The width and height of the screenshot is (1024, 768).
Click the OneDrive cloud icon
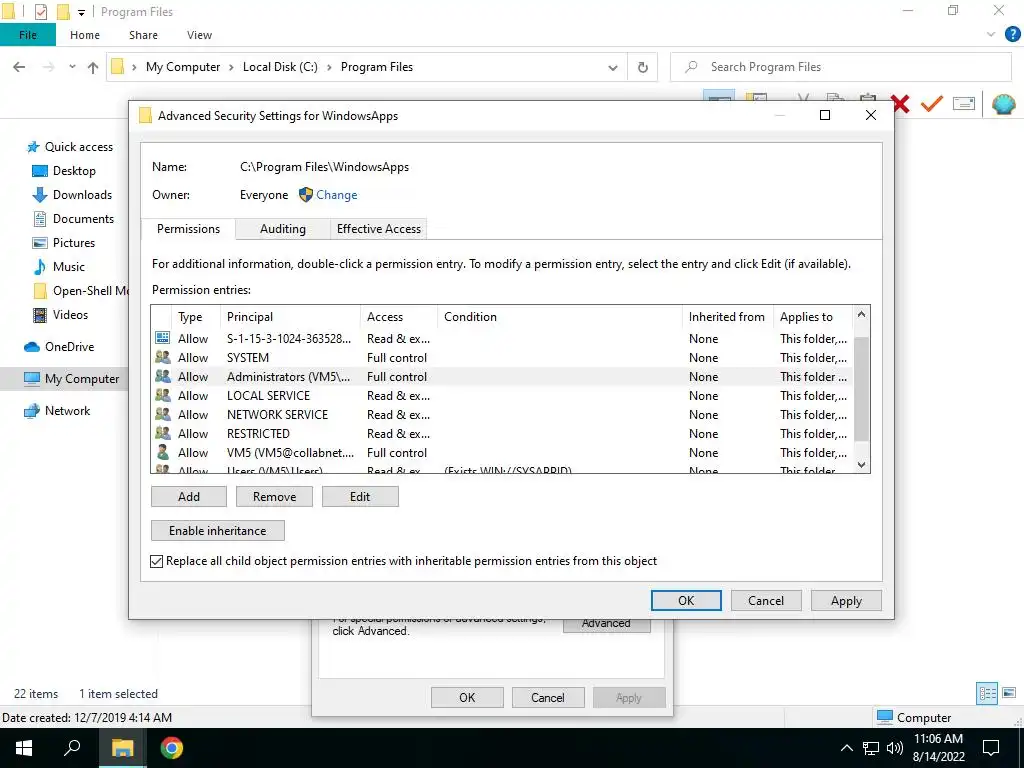[32, 347]
